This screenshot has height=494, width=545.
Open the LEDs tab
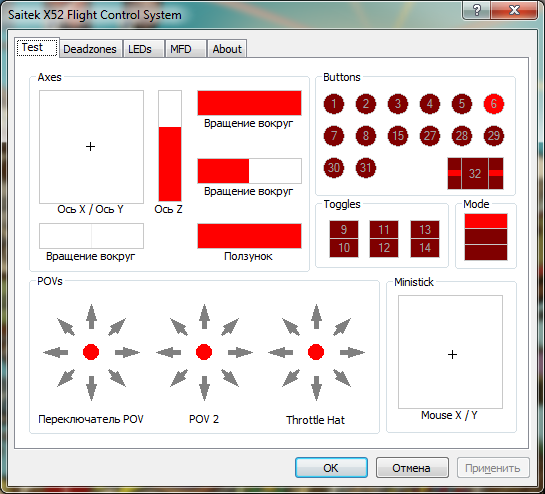[x=144, y=49]
